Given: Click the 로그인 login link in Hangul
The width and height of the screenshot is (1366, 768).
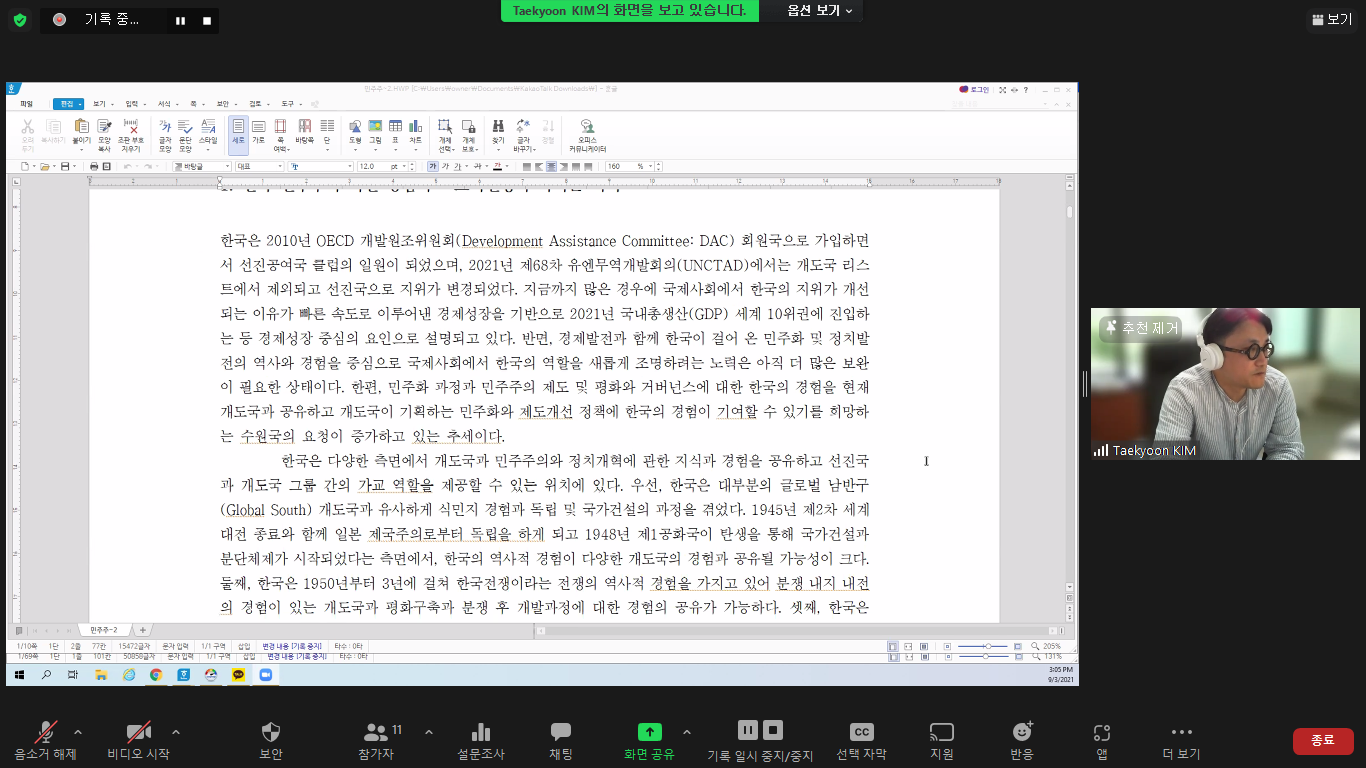Looking at the screenshot, I should (x=974, y=90).
